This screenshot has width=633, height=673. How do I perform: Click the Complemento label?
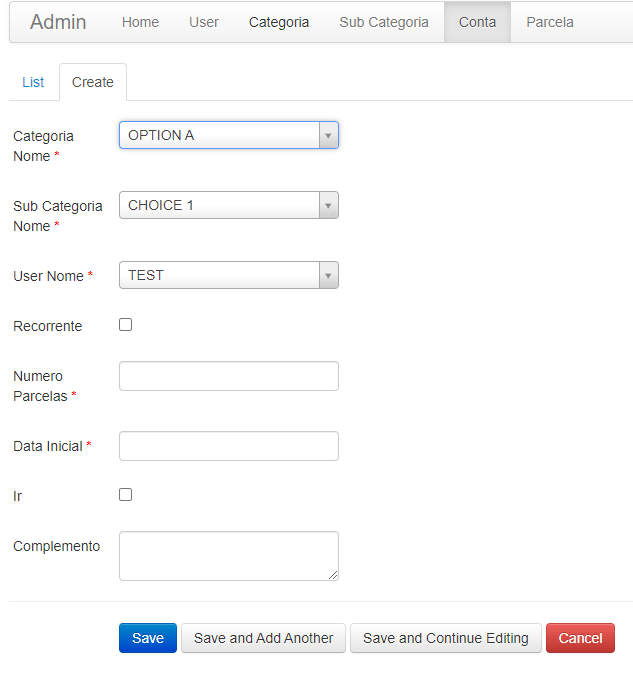pos(56,546)
